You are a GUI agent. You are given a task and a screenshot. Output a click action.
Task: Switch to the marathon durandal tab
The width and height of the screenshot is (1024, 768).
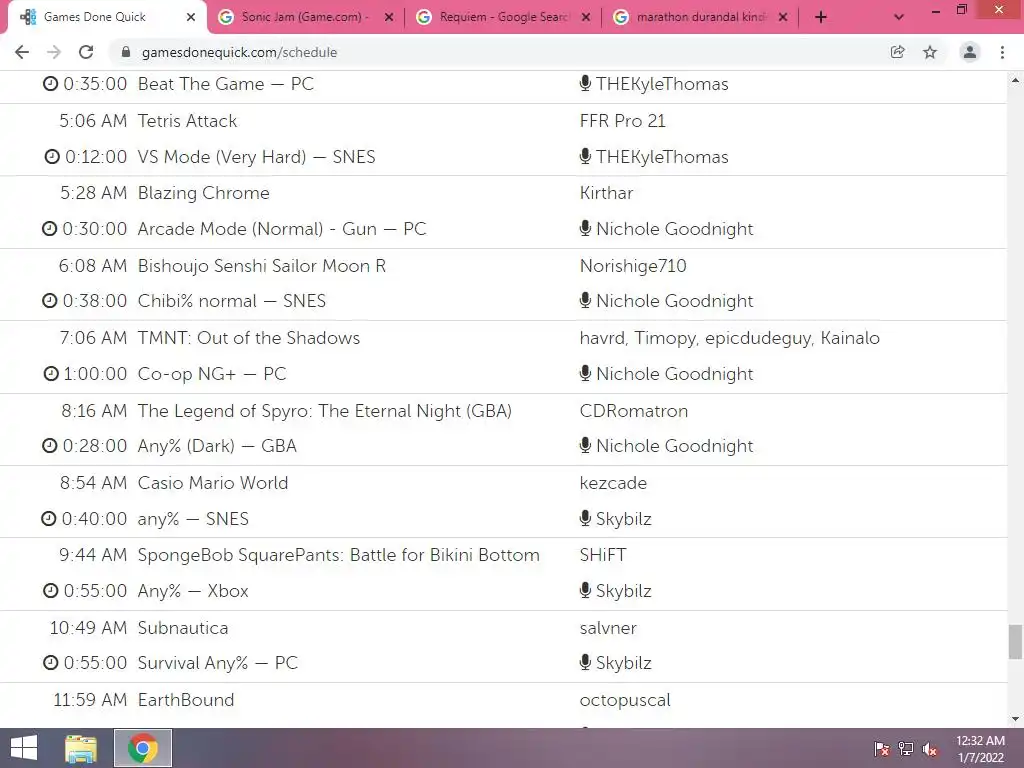(x=701, y=17)
